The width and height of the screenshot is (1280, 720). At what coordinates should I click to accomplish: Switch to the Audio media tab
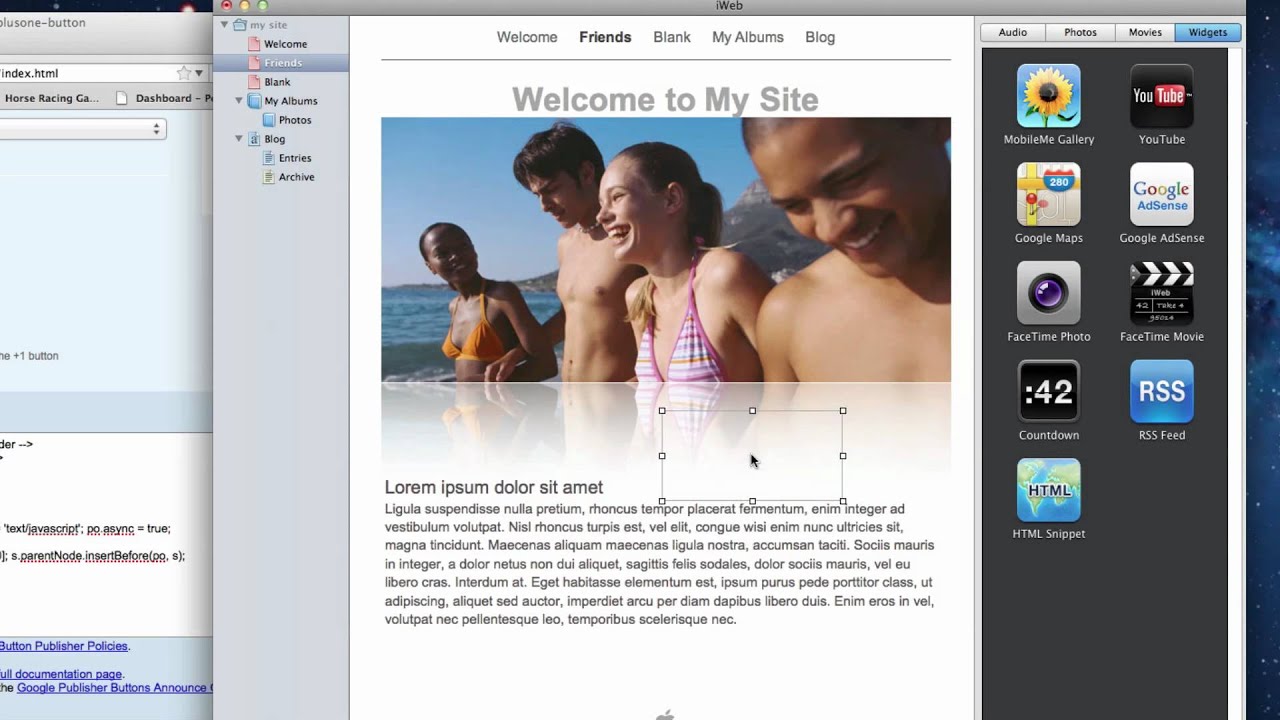tap(1012, 32)
